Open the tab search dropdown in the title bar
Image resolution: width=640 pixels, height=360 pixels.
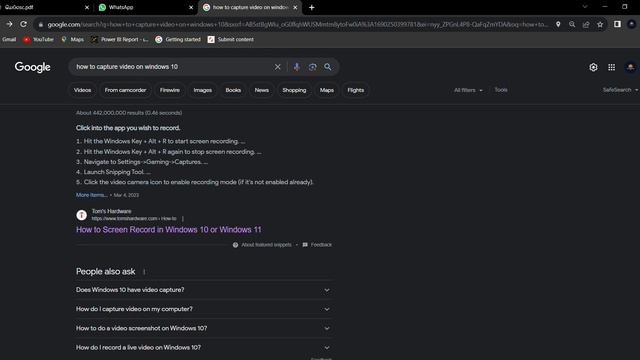coord(585,7)
